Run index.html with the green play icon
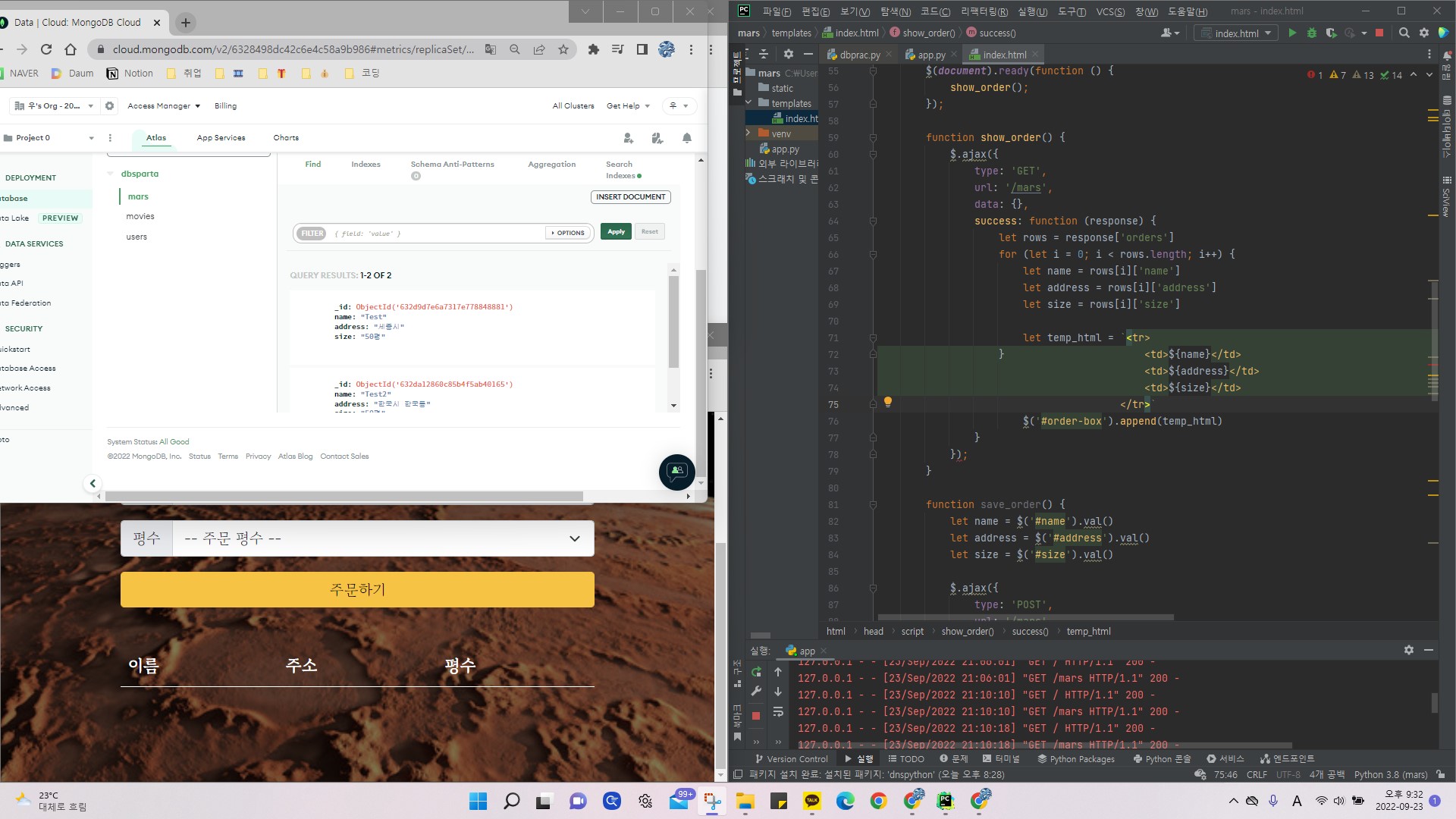This screenshot has width=1456, height=819. (1292, 33)
